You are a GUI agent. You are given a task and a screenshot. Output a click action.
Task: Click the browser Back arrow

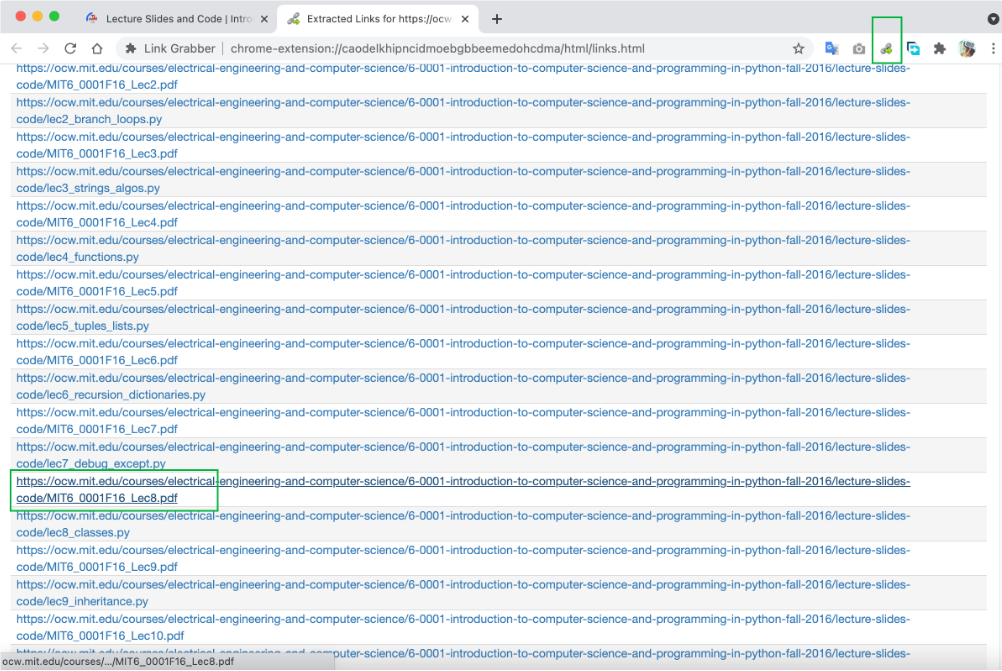click(17, 49)
